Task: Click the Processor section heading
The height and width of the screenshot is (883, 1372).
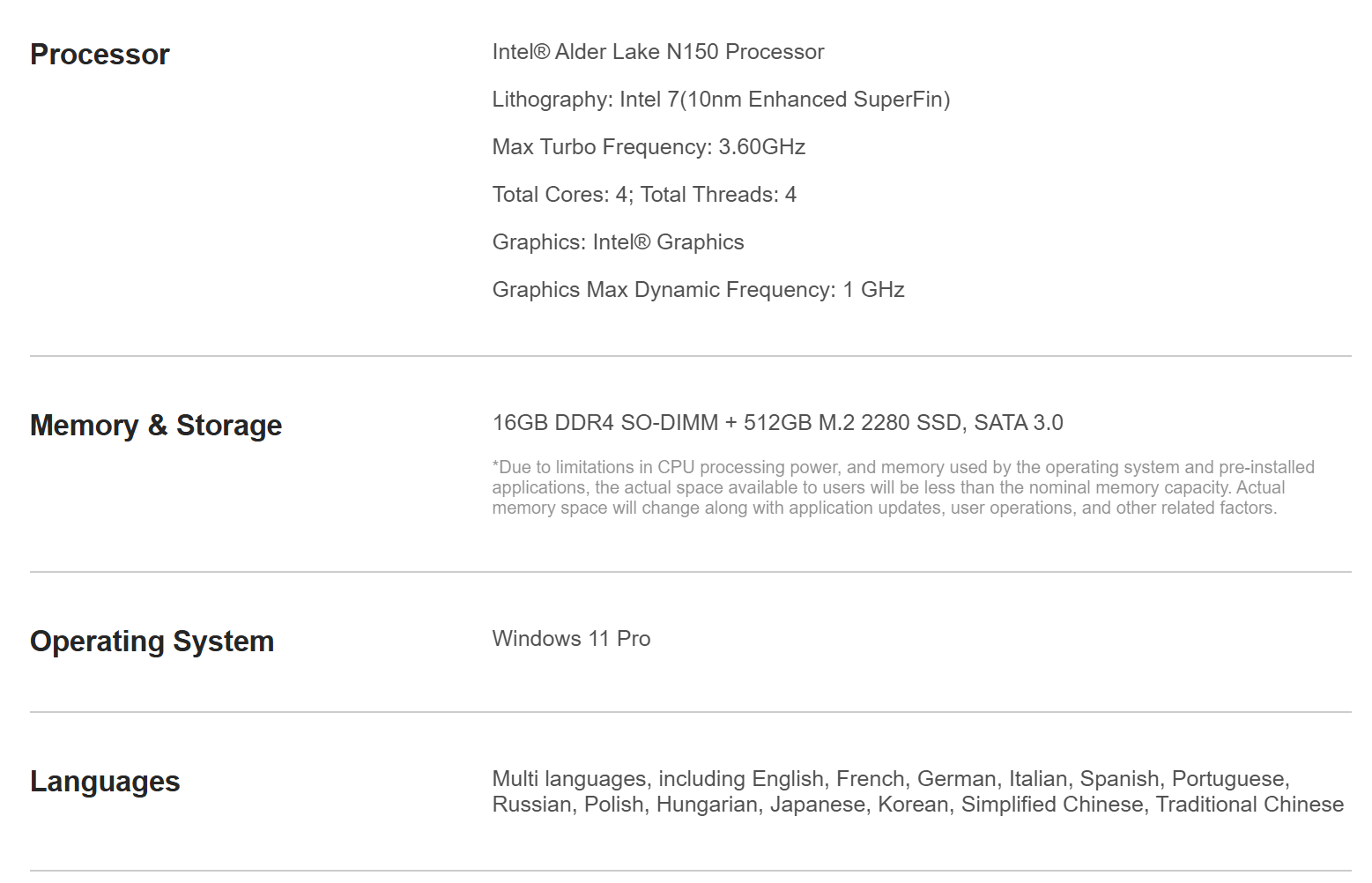Action: (x=100, y=55)
